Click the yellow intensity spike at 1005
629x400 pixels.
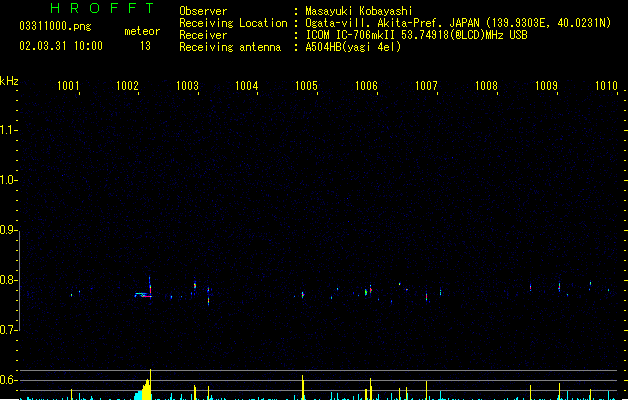coord(303,387)
